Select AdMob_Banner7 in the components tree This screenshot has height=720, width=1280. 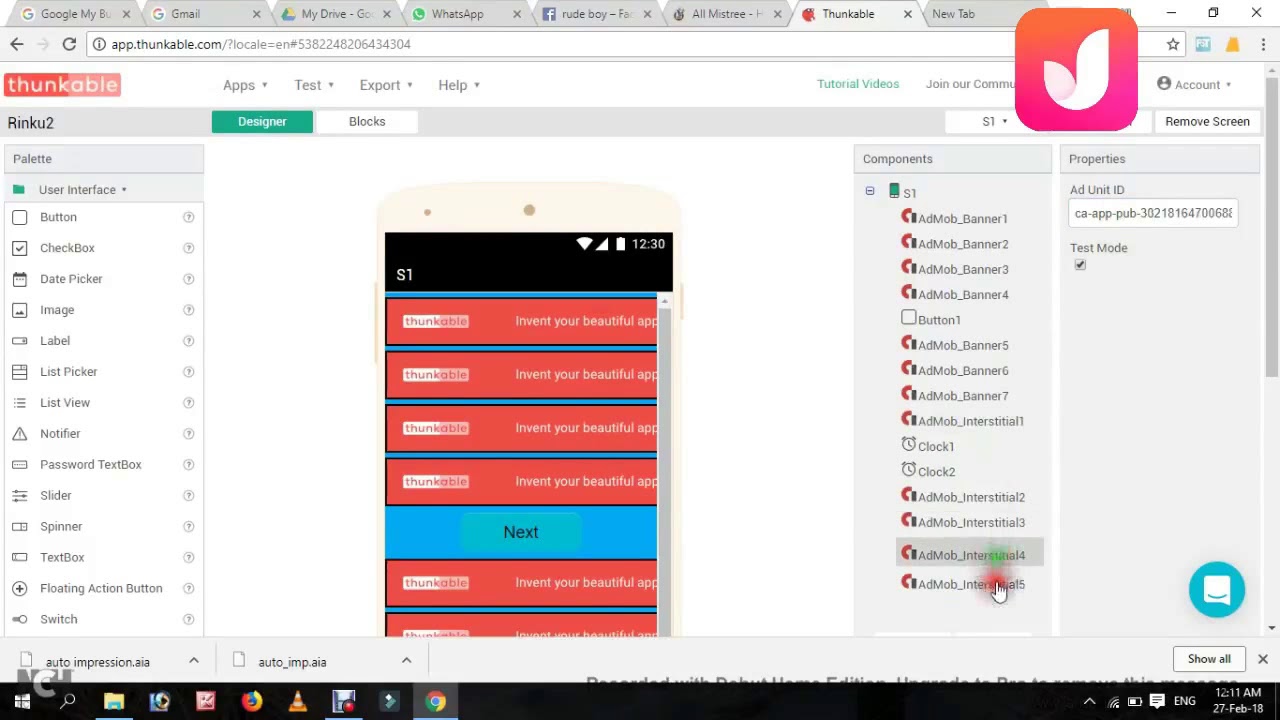(963, 396)
